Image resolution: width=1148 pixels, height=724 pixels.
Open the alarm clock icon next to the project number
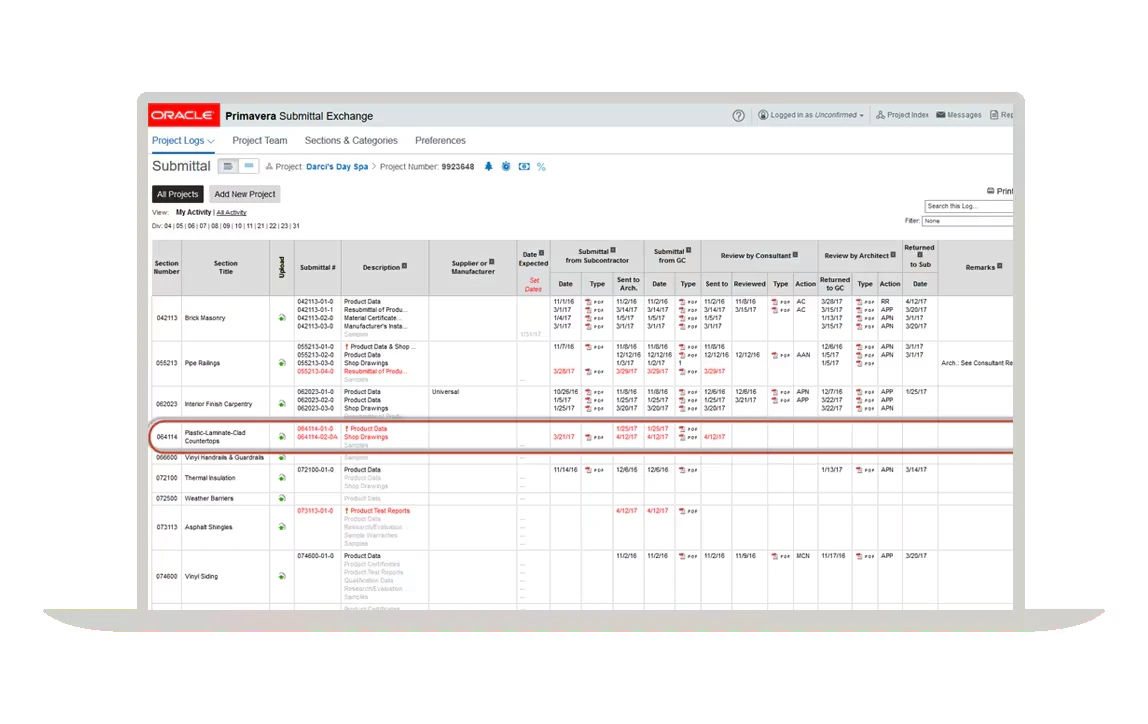coord(506,167)
